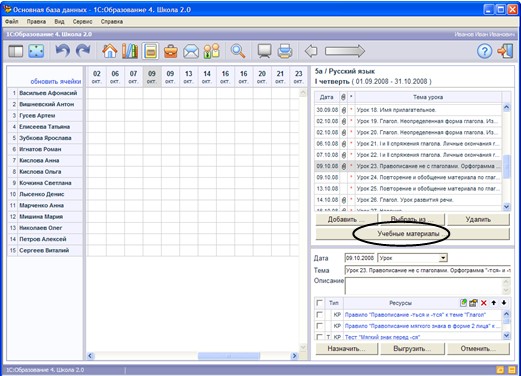
Task: Check the 'Правописание -ться и -тся' resource box
Action: (319, 314)
